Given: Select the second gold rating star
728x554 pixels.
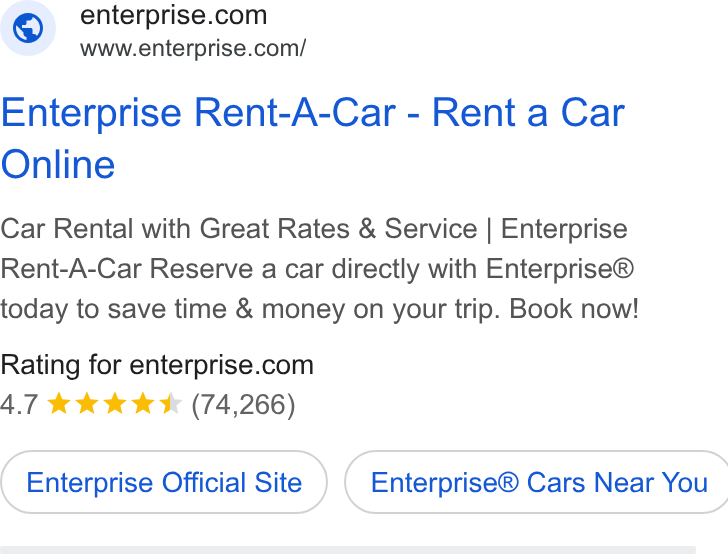Looking at the screenshot, I should 87,403.
